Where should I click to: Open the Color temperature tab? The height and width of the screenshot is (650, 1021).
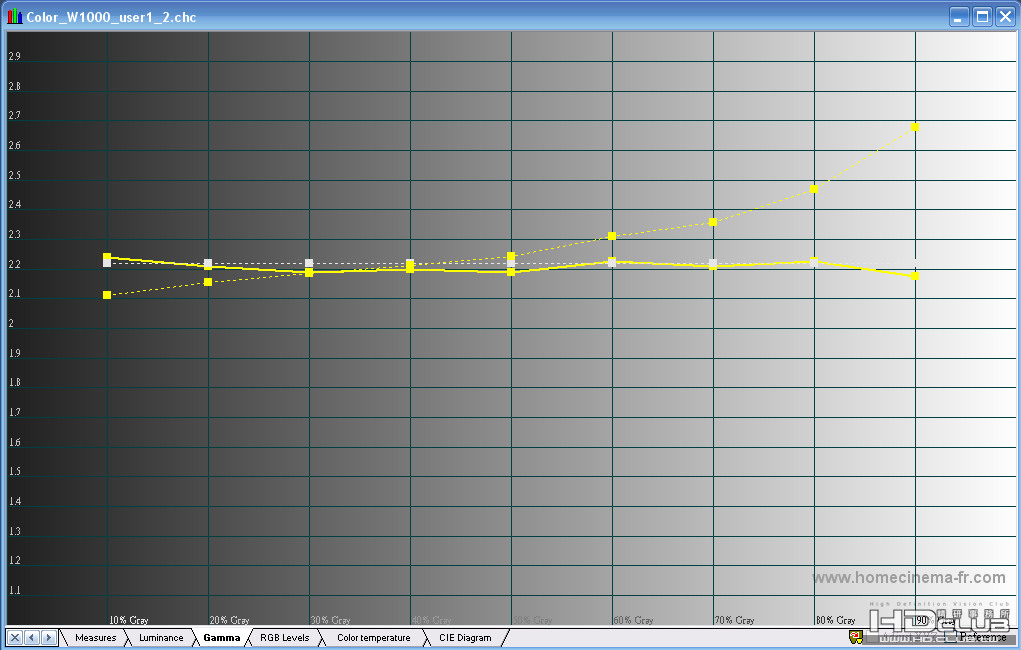point(374,638)
